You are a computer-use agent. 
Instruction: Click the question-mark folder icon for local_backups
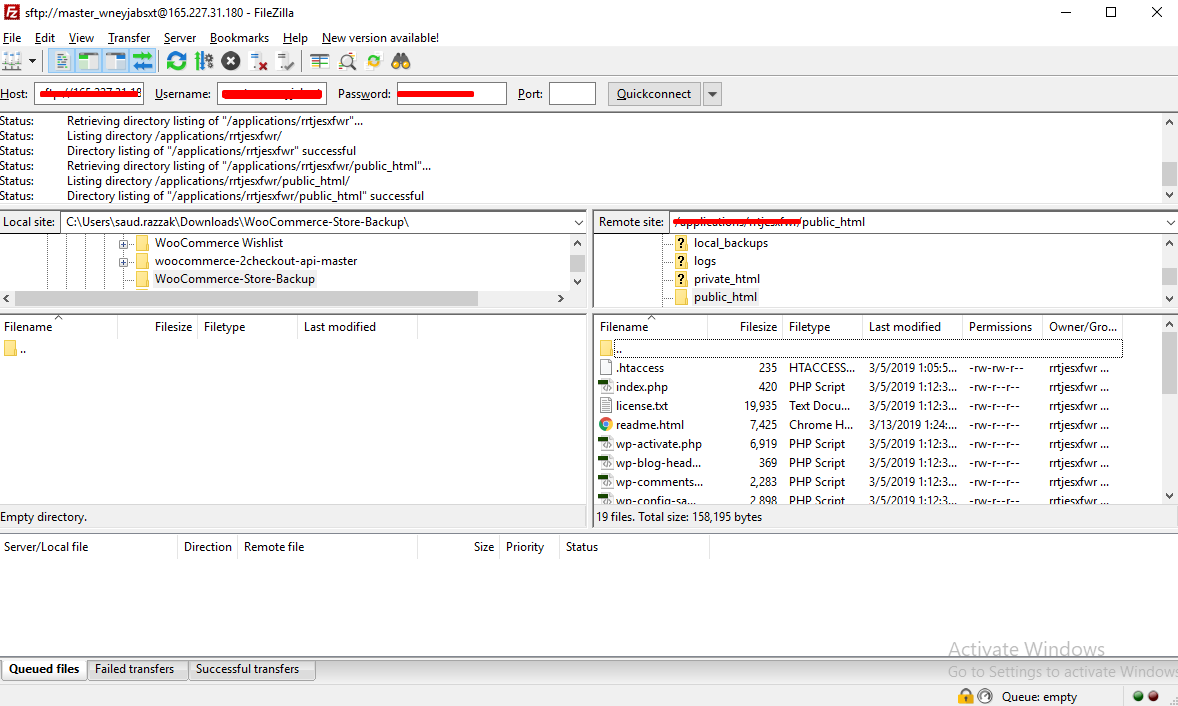tap(681, 243)
